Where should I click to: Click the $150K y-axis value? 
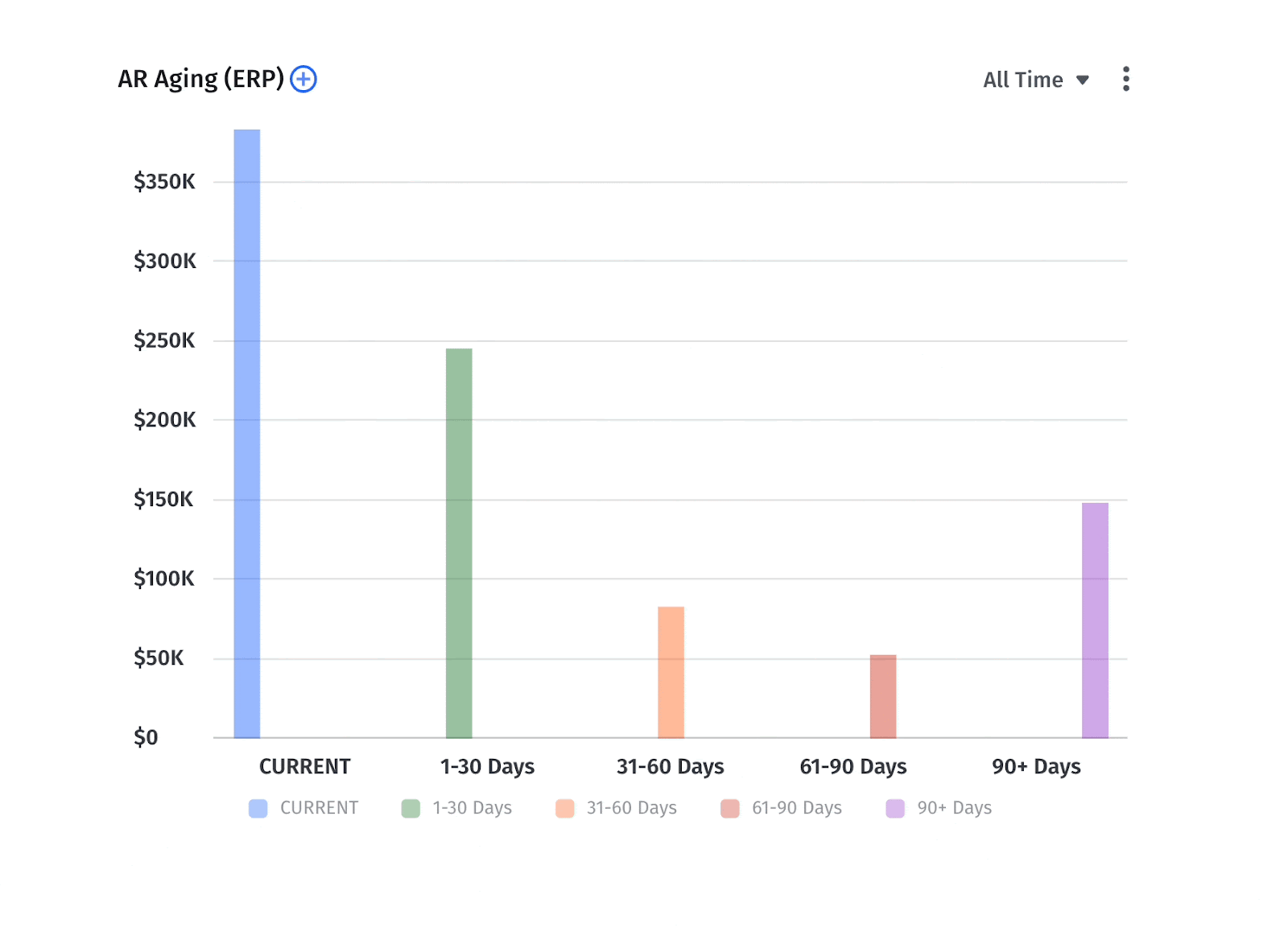163,499
